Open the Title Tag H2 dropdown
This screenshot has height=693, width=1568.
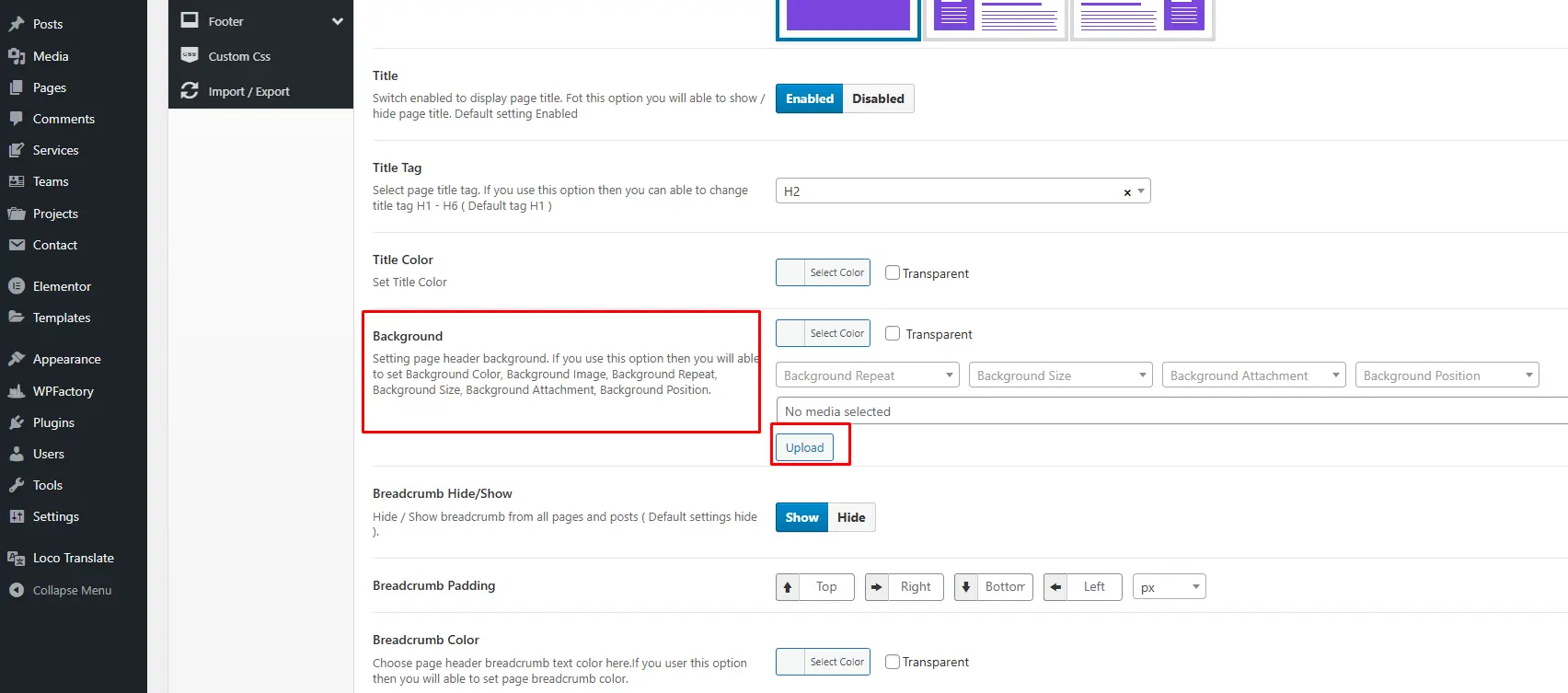[x=963, y=191]
